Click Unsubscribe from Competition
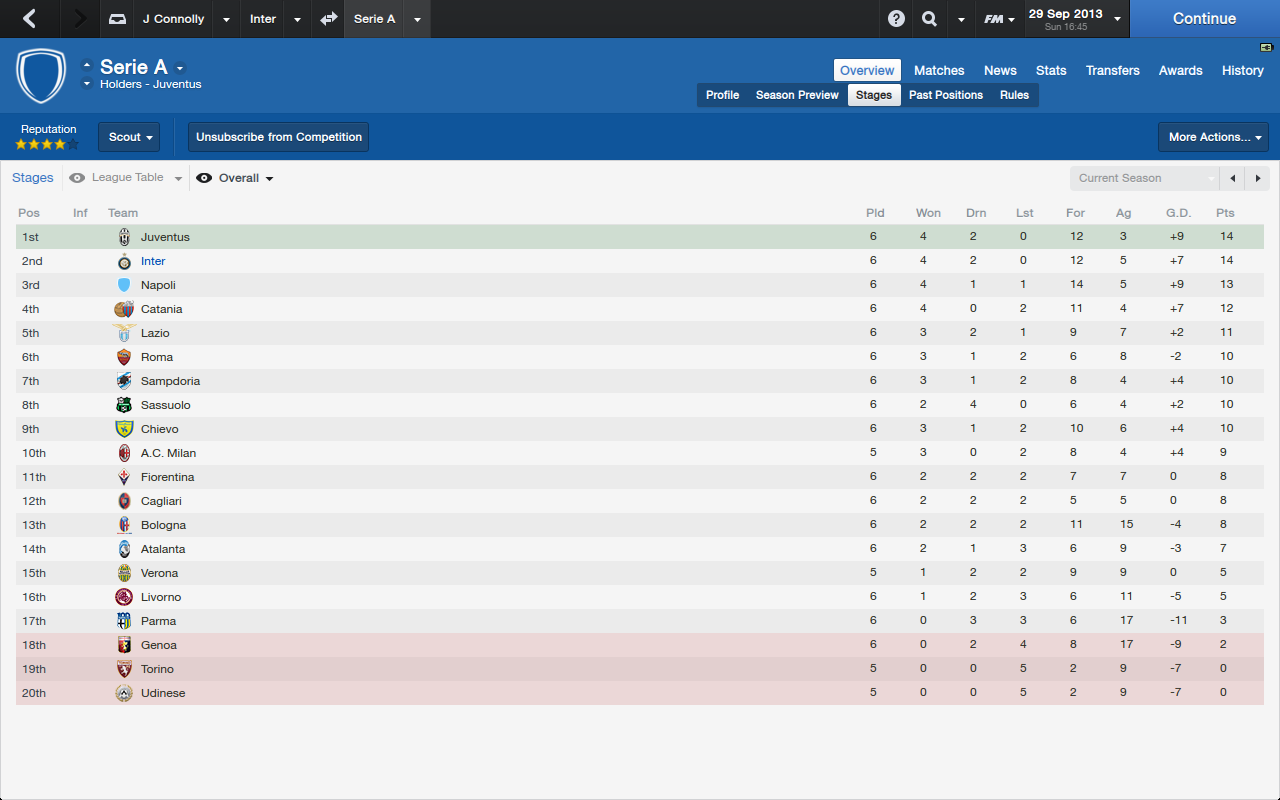1280x800 pixels. tap(279, 137)
